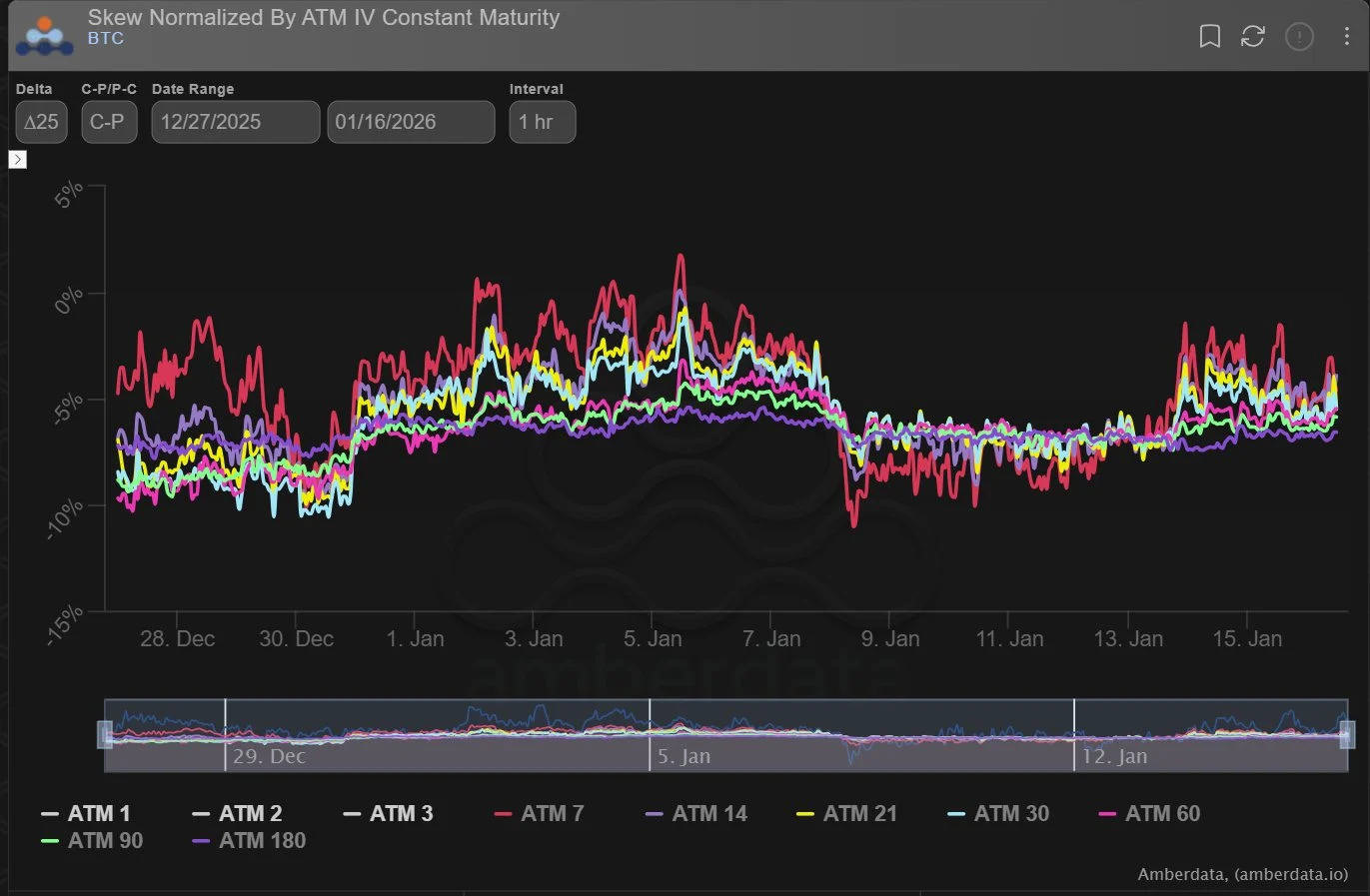Click the chart title Skew Normalized text
Viewport: 1370px width, 896px height.
point(324,17)
